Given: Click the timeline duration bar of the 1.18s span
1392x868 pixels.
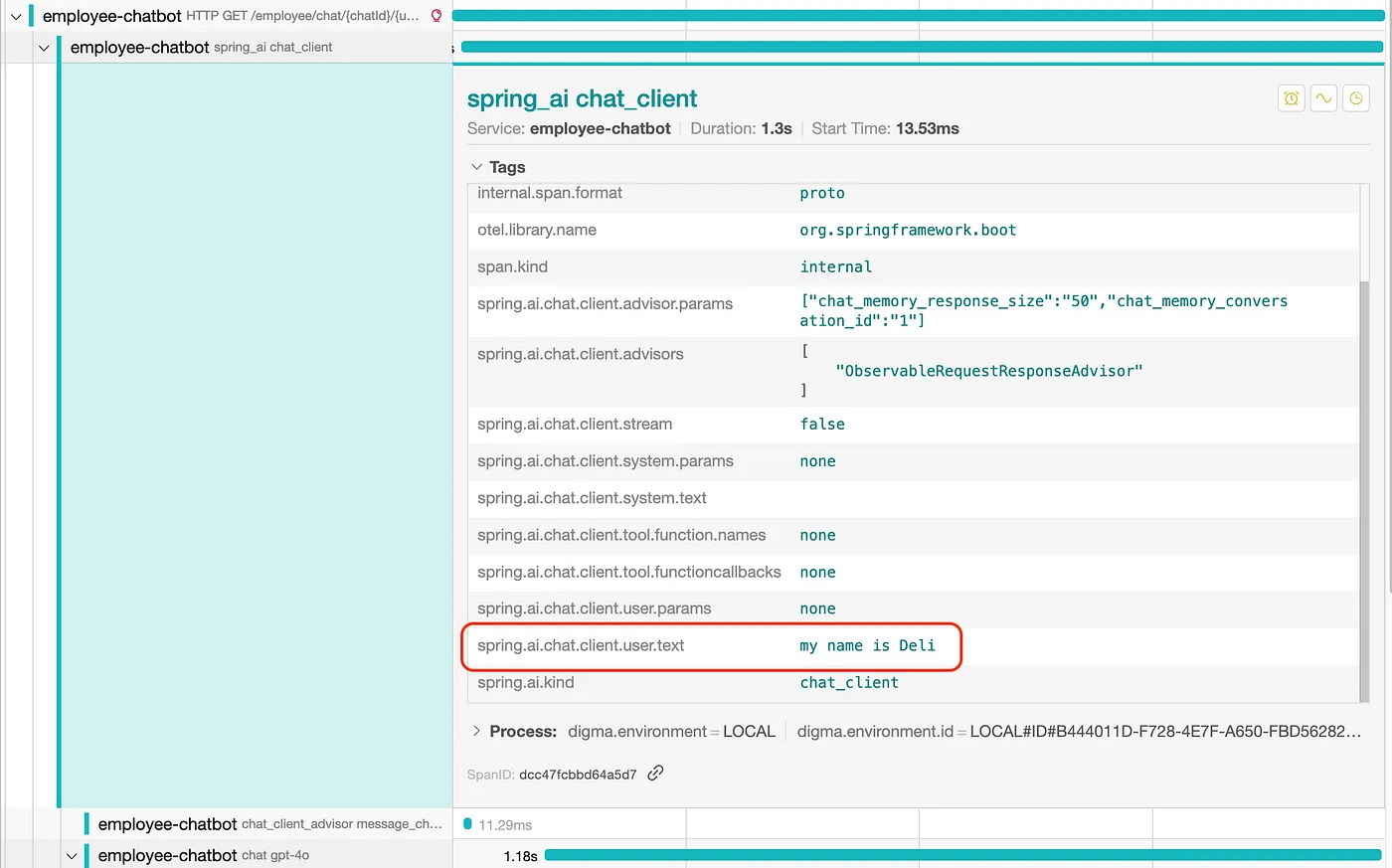Looking at the screenshot, I should tap(964, 855).
